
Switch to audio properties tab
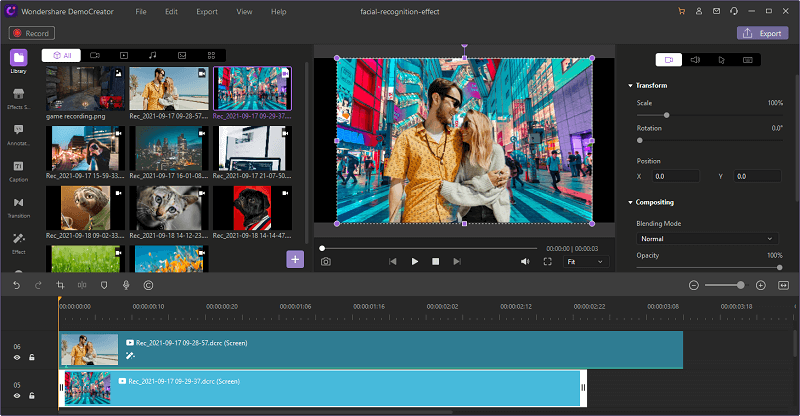point(695,60)
